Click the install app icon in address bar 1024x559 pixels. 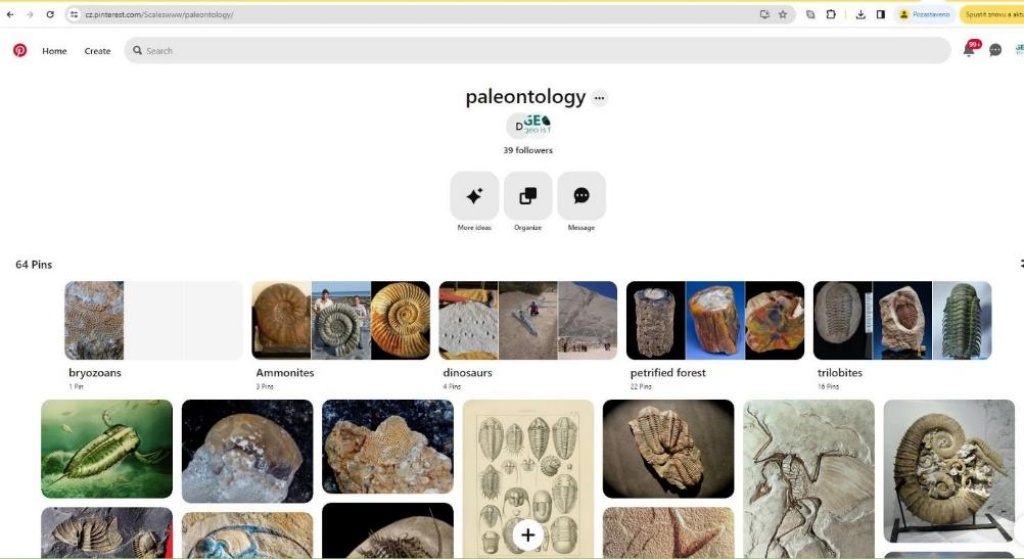[x=764, y=14]
